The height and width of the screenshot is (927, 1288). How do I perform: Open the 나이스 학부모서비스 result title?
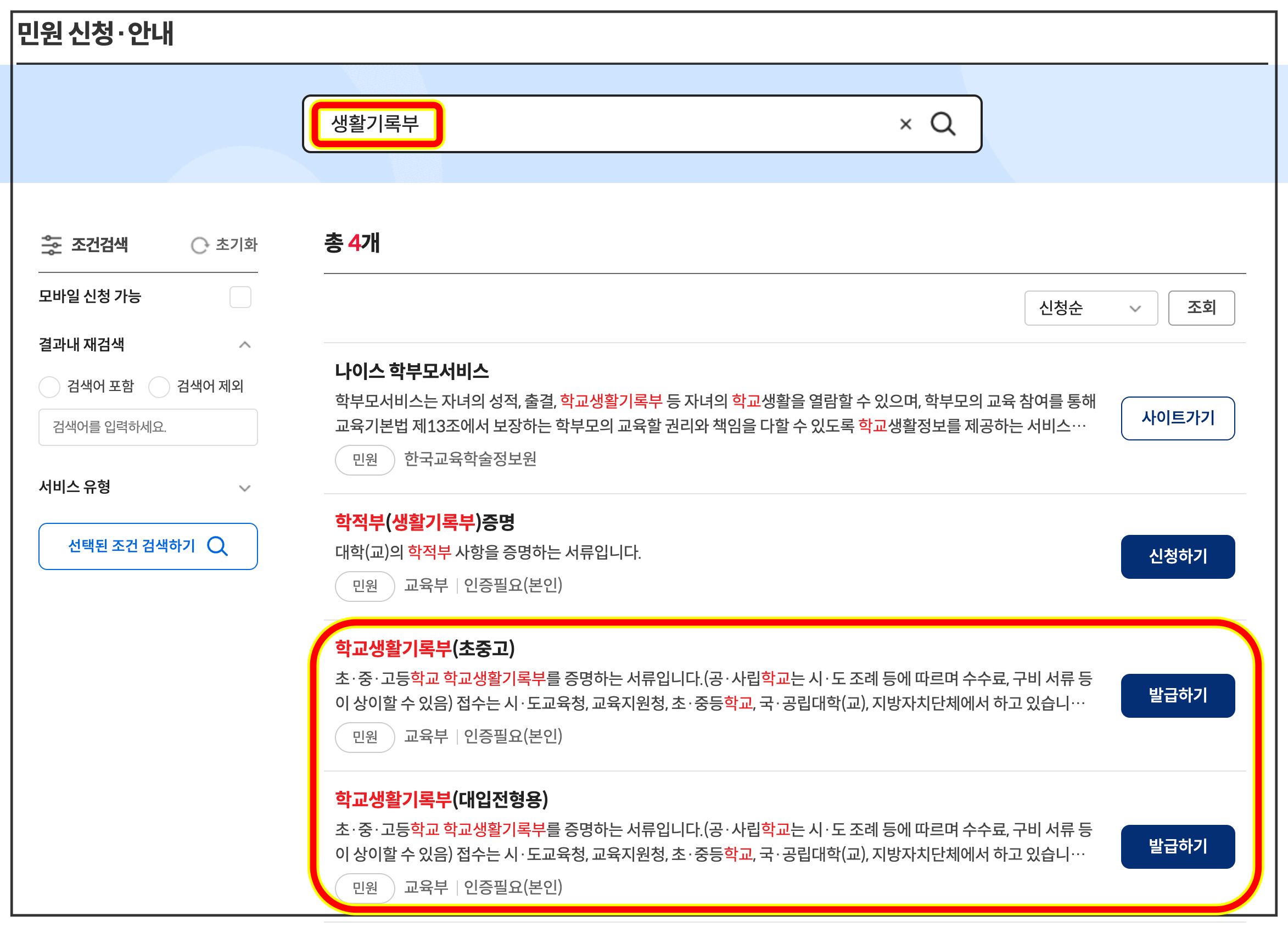pos(412,371)
